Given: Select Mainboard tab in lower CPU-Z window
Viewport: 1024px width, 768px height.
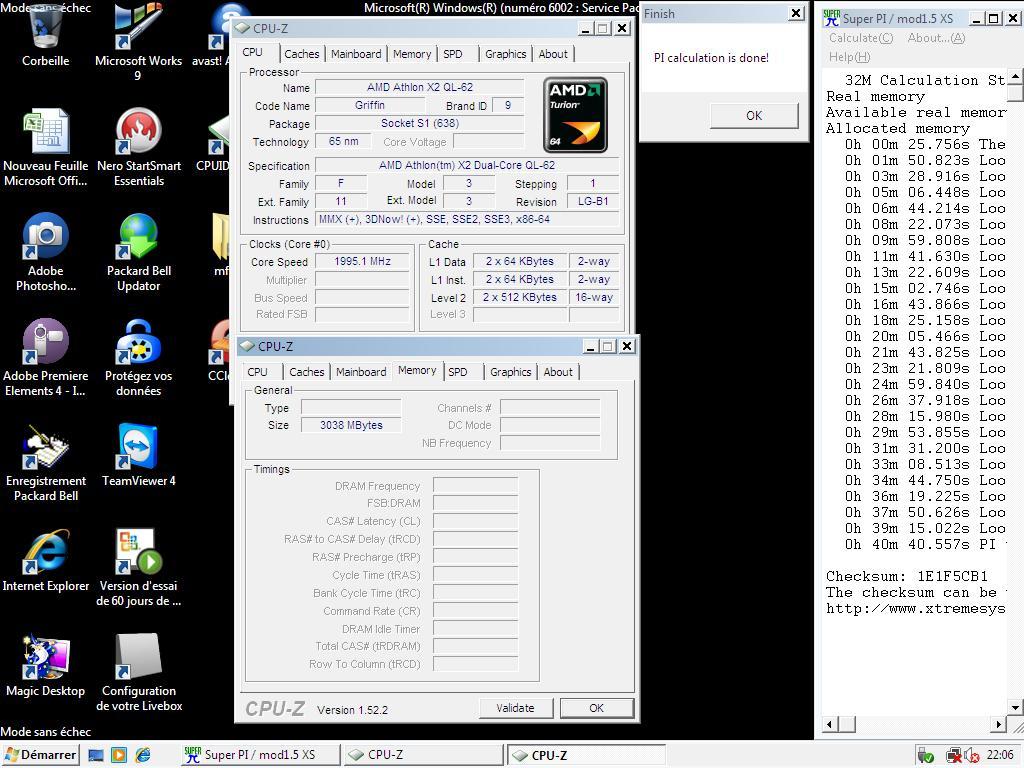Looking at the screenshot, I should 361,372.
